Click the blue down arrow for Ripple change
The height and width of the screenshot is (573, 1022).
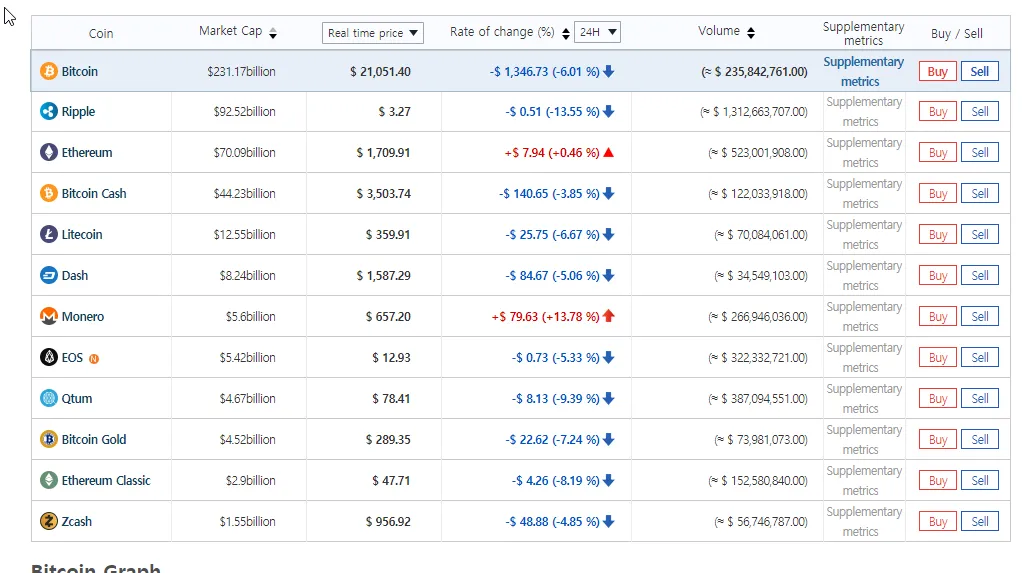point(609,111)
